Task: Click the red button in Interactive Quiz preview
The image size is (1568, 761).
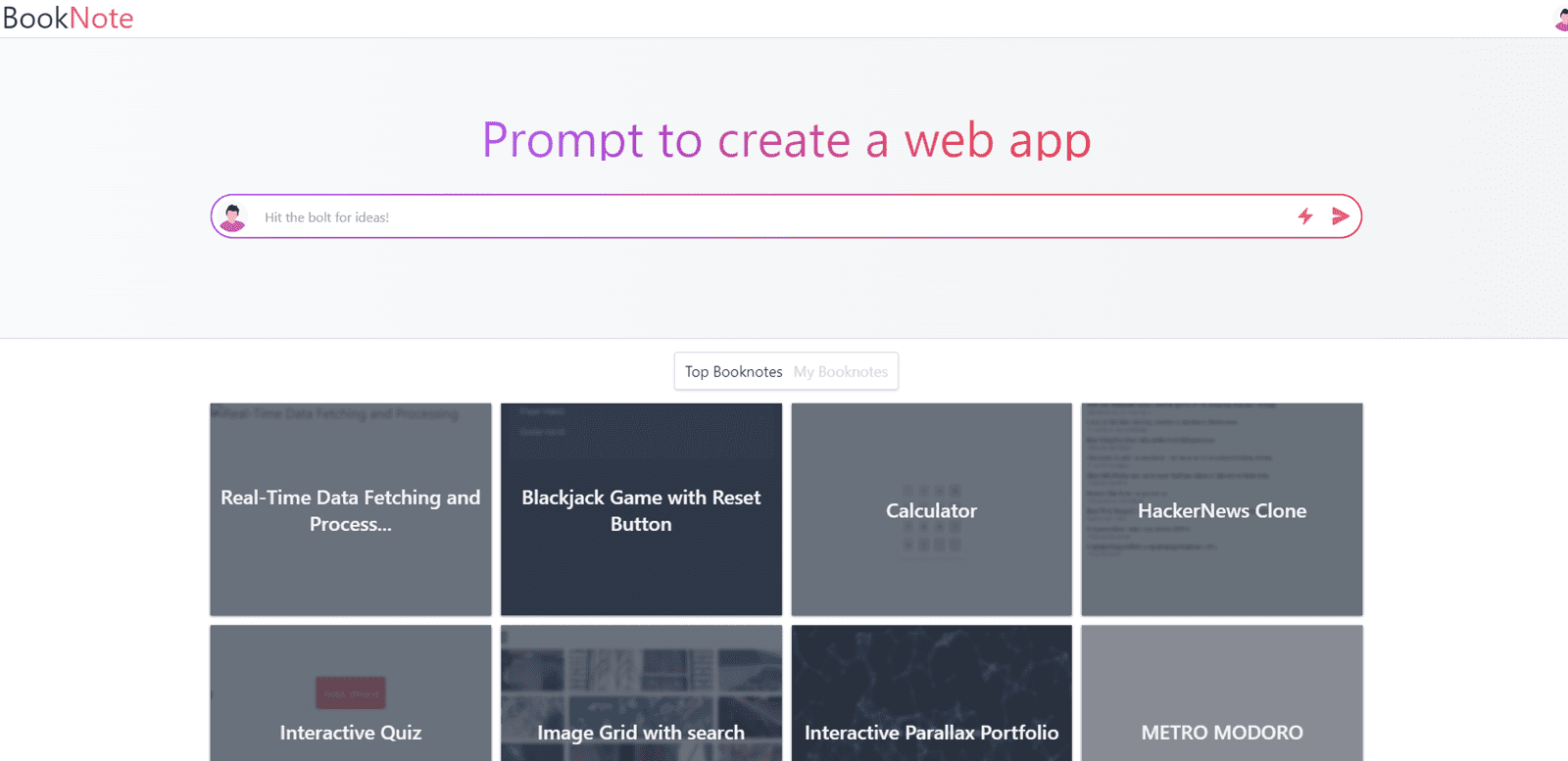Action: coord(350,692)
